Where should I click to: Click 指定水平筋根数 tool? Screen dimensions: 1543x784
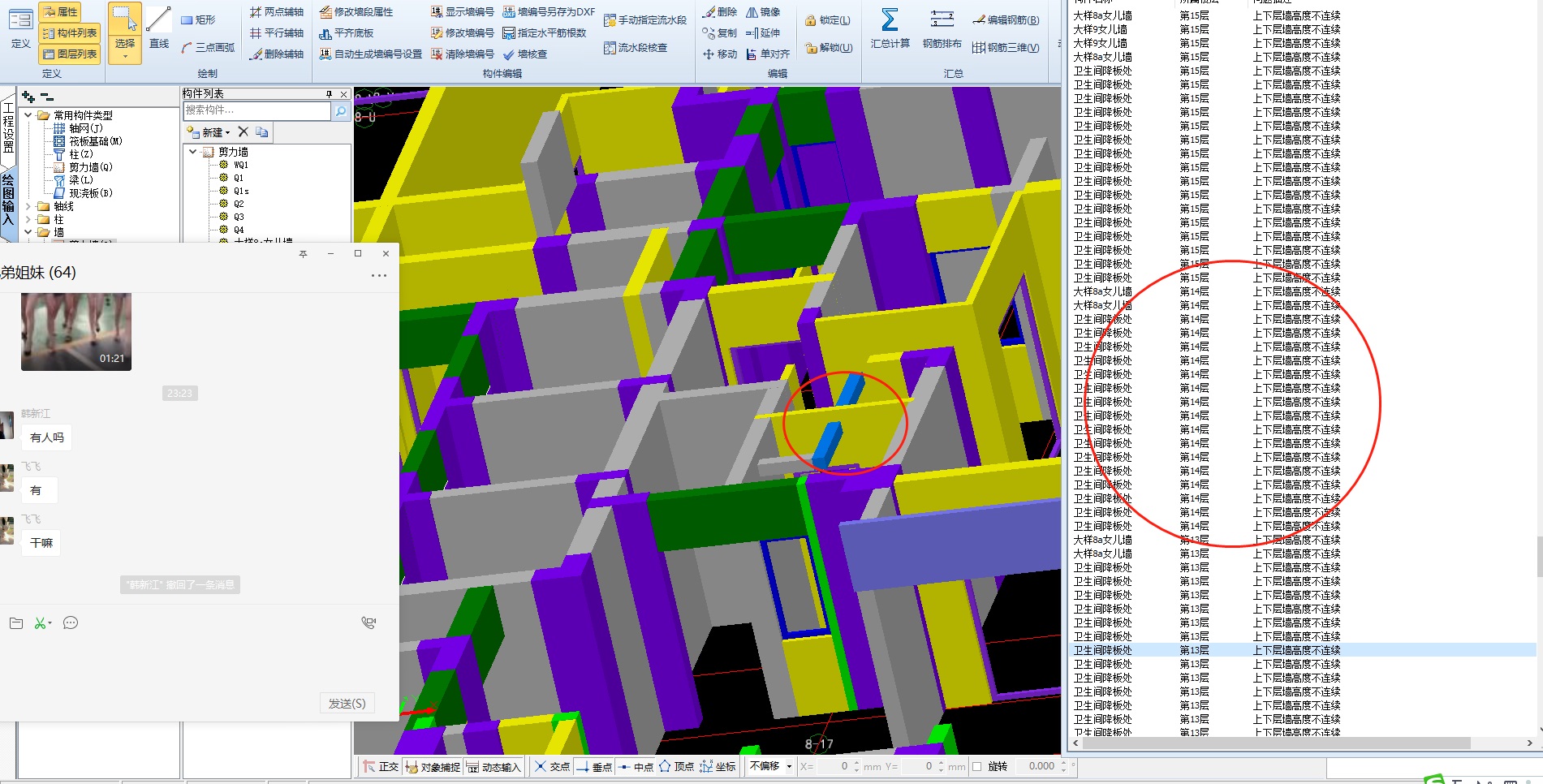[x=545, y=32]
